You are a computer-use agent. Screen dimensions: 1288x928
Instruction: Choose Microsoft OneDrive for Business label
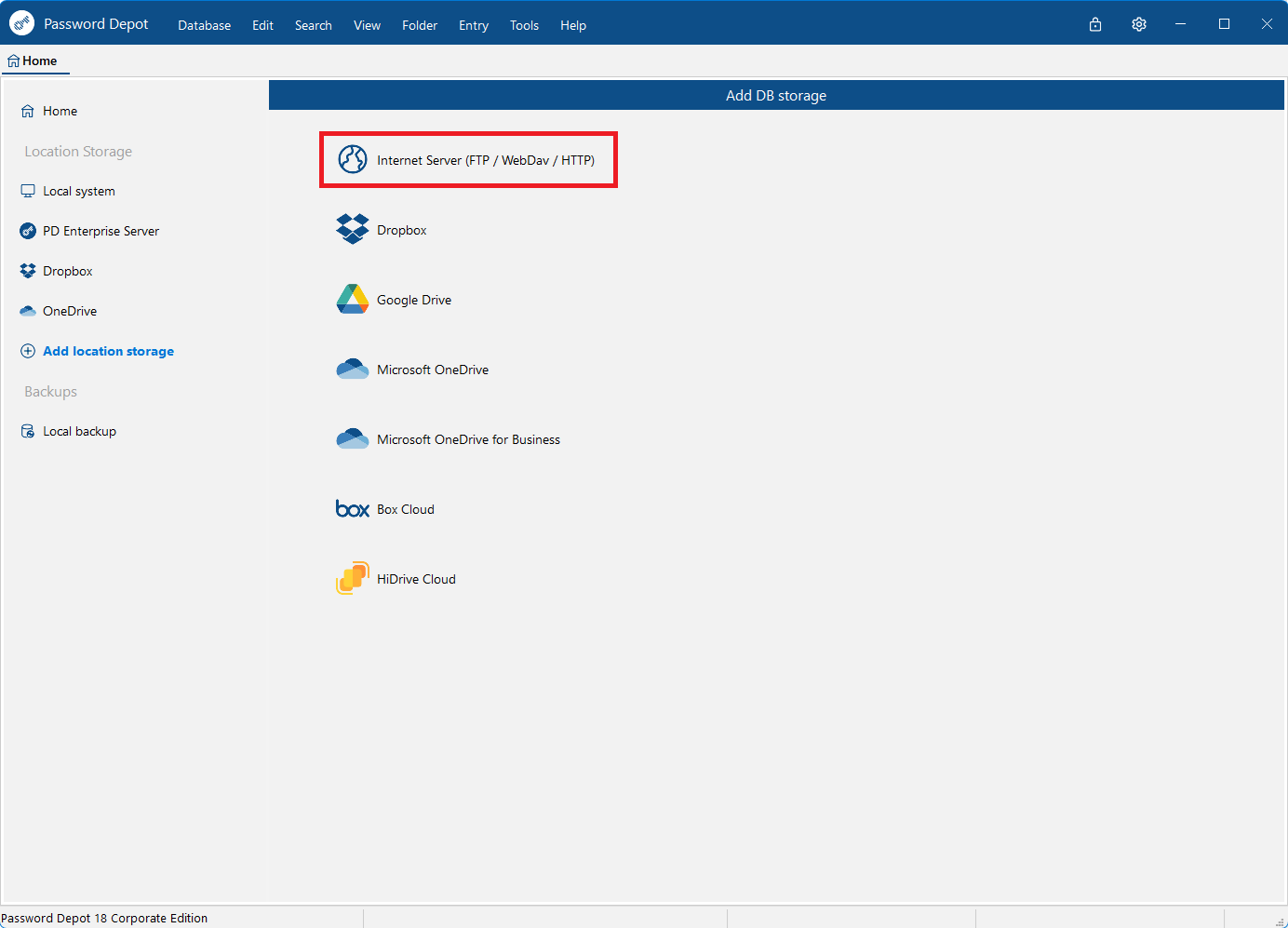tap(468, 439)
